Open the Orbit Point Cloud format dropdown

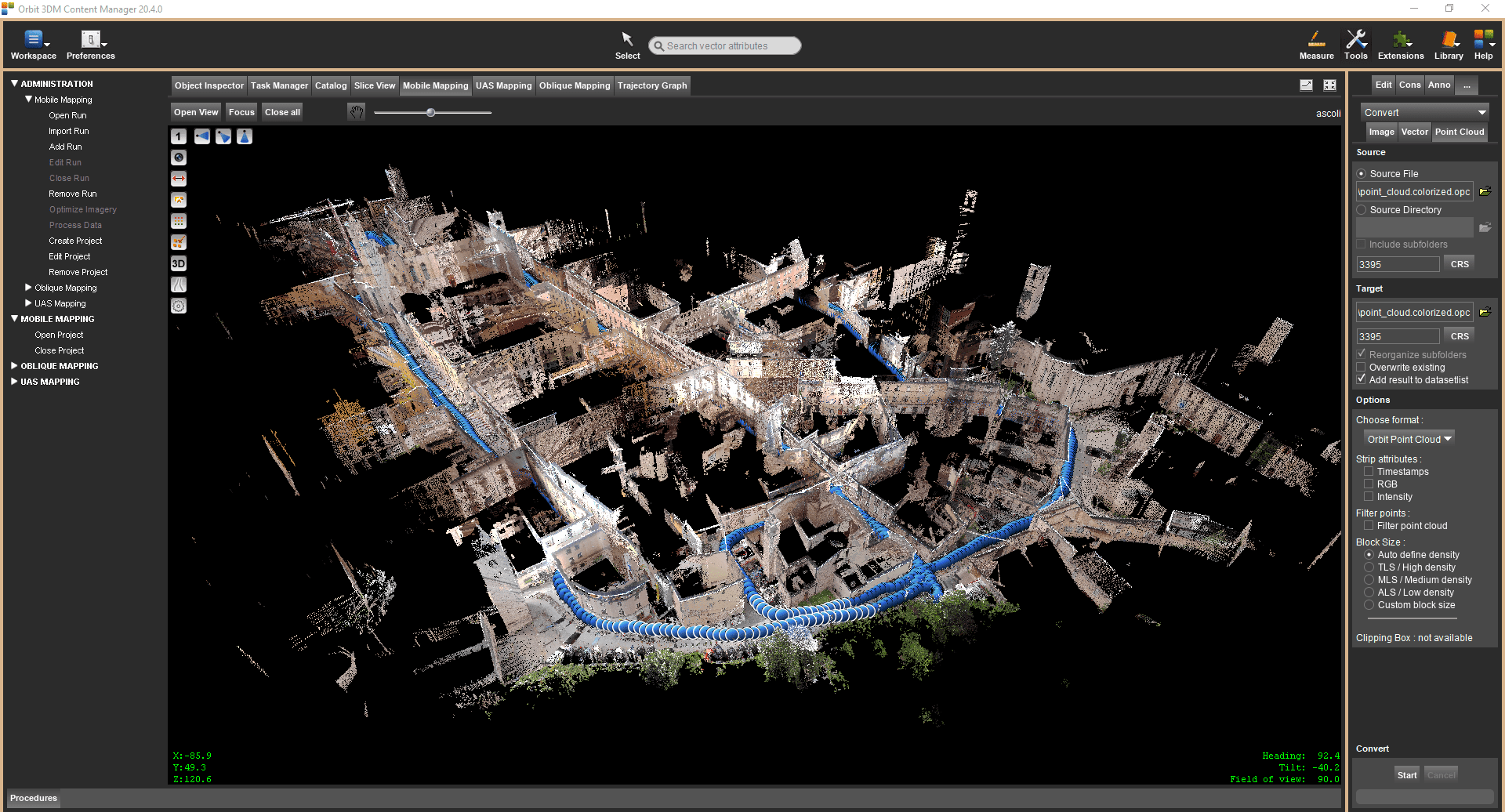[1409, 439]
